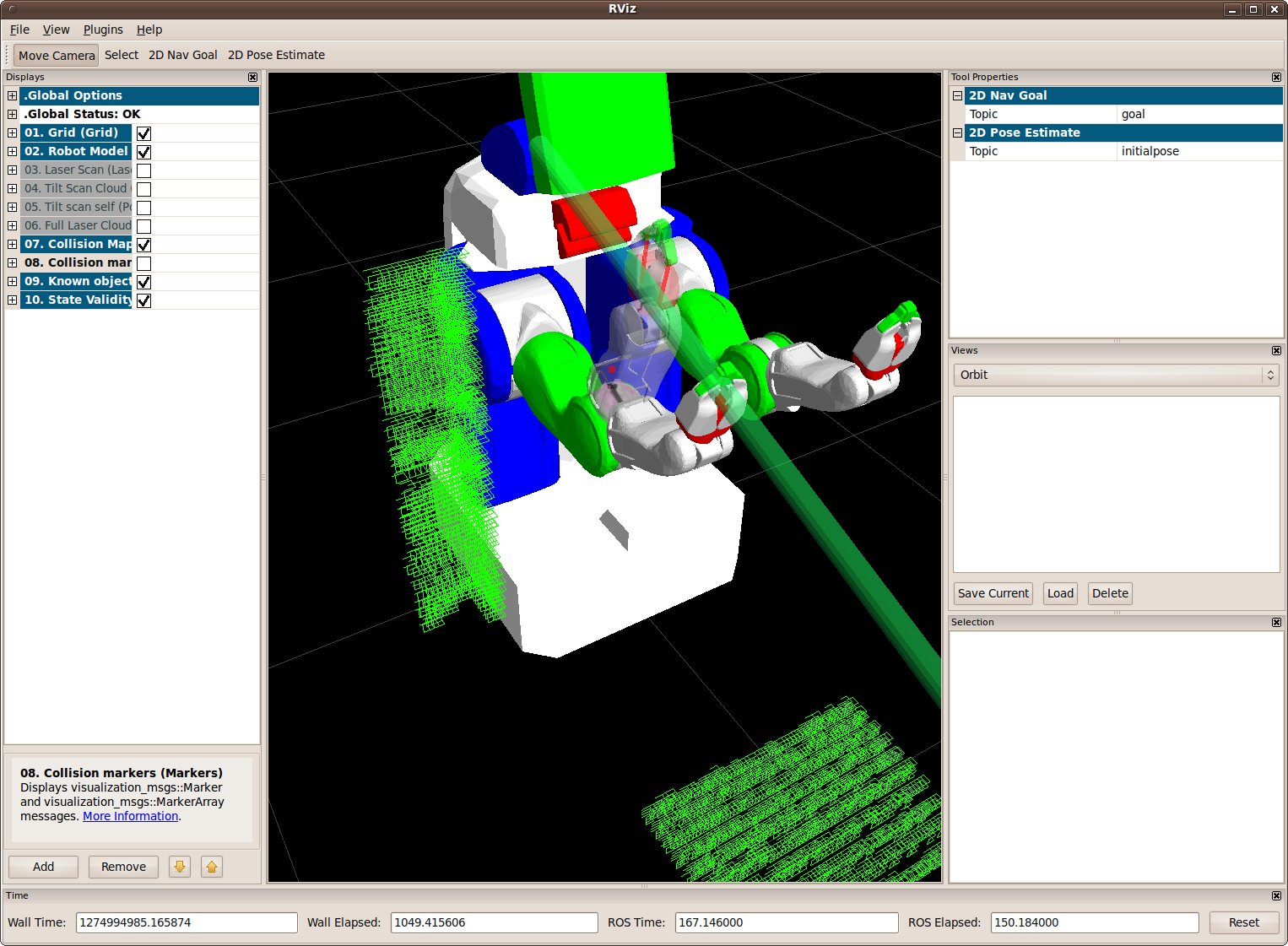Open the View menu
The image size is (1288, 946).
pos(57,30)
